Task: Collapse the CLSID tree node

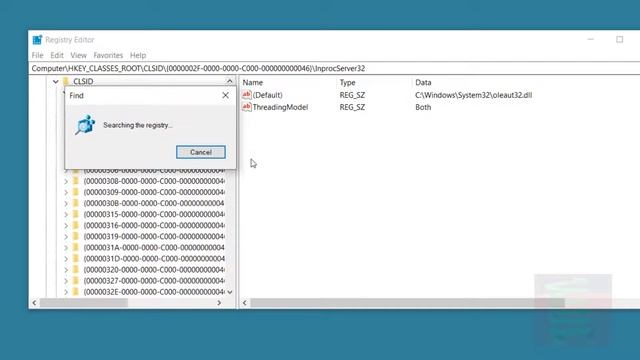Action: (x=56, y=82)
